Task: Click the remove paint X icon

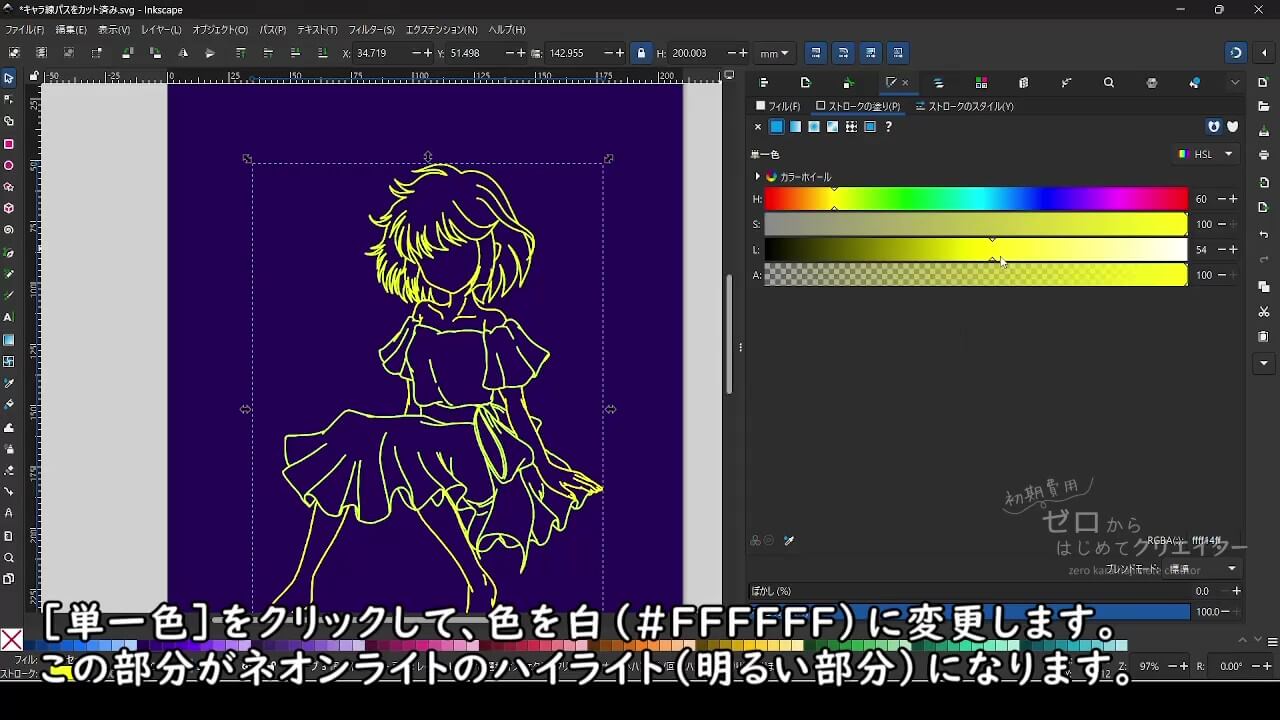Action: pos(758,127)
